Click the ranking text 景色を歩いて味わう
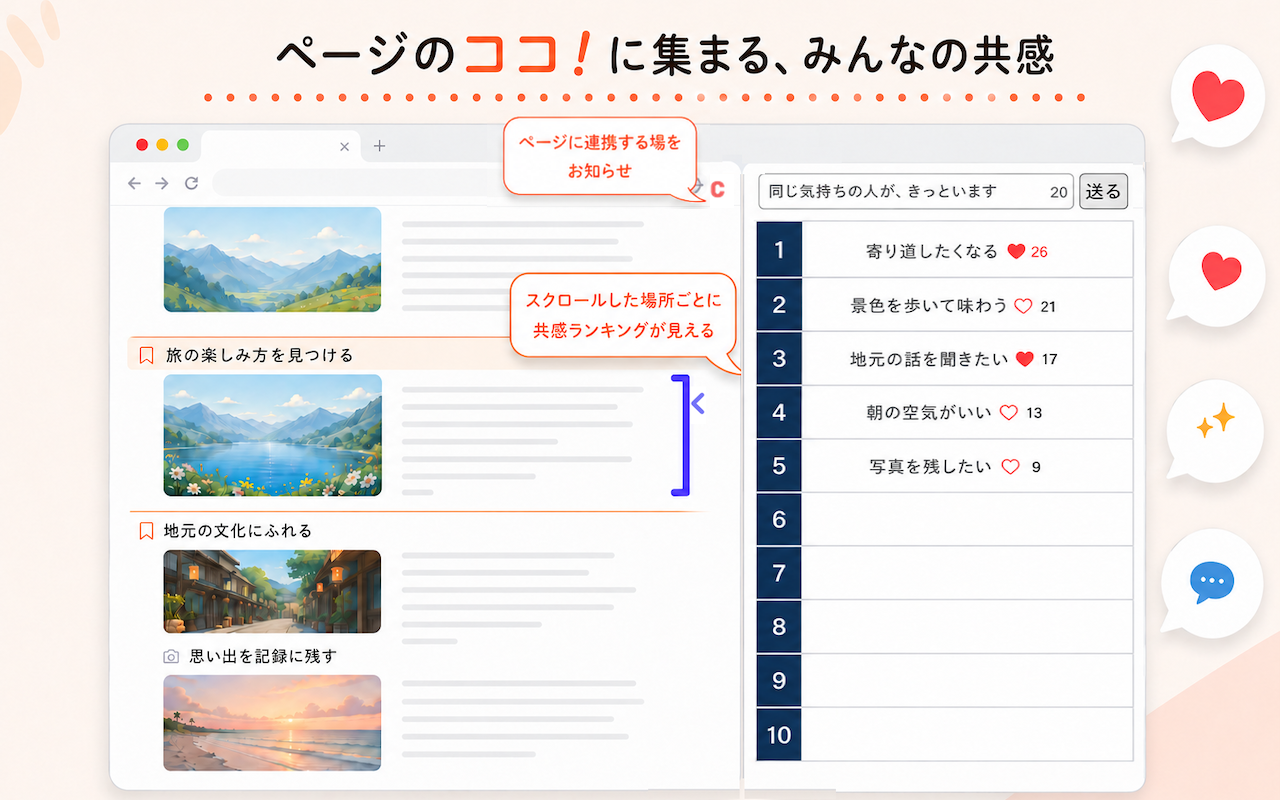This screenshot has width=1280, height=800. (929, 306)
